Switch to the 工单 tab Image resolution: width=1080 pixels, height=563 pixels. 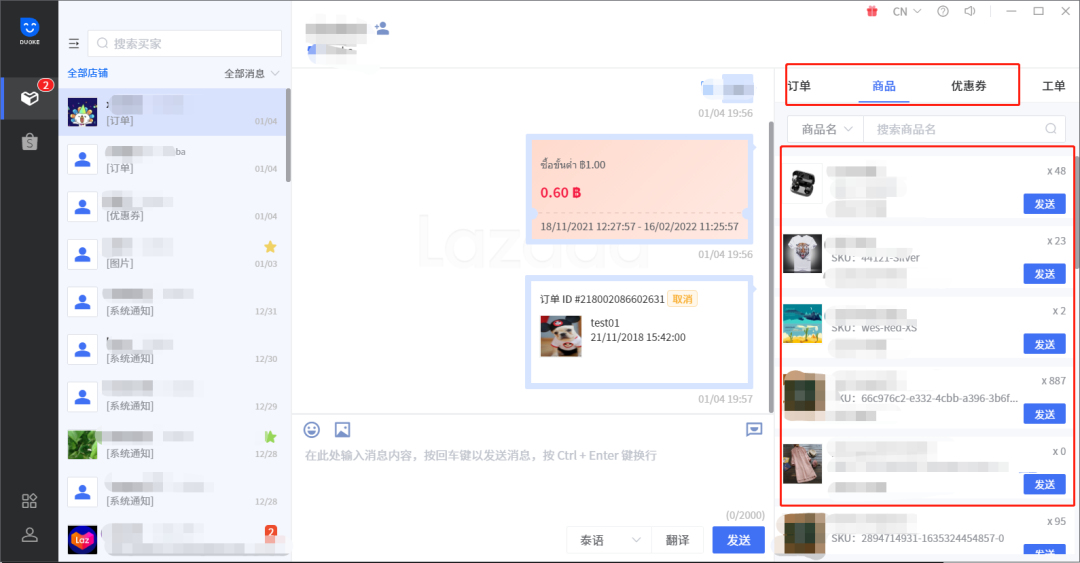click(x=1053, y=86)
